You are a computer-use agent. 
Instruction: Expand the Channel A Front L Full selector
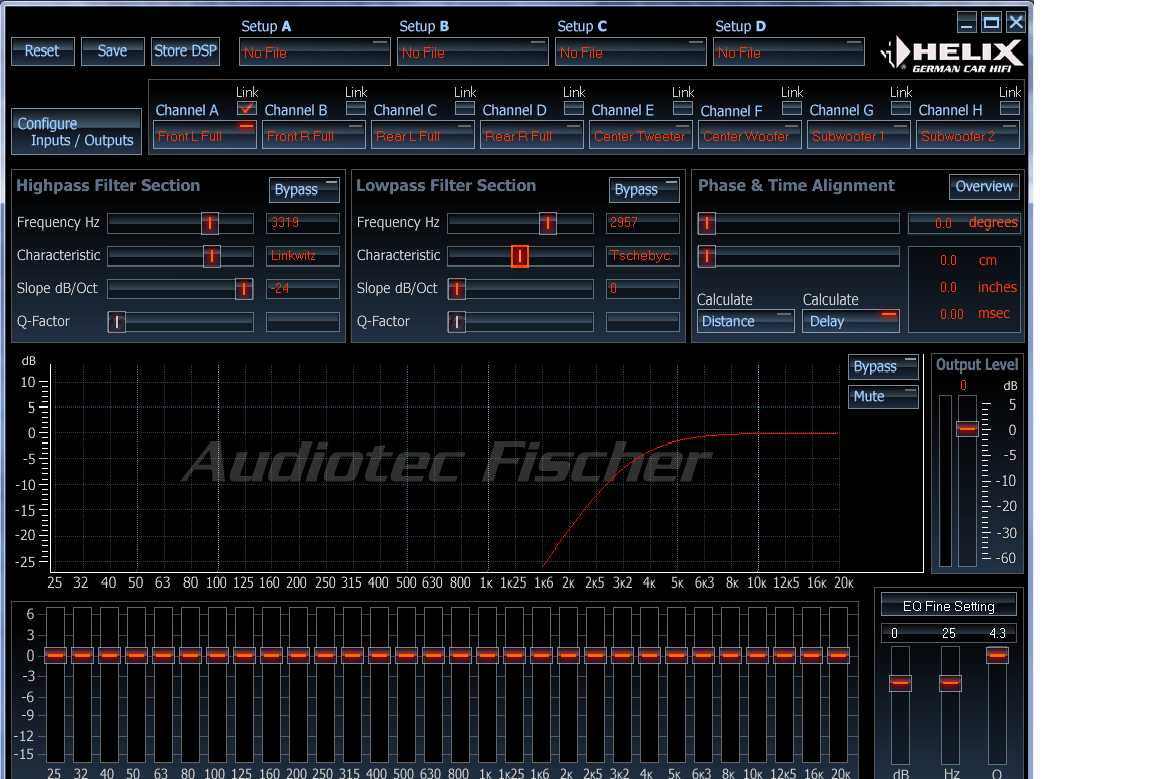[x=205, y=136]
